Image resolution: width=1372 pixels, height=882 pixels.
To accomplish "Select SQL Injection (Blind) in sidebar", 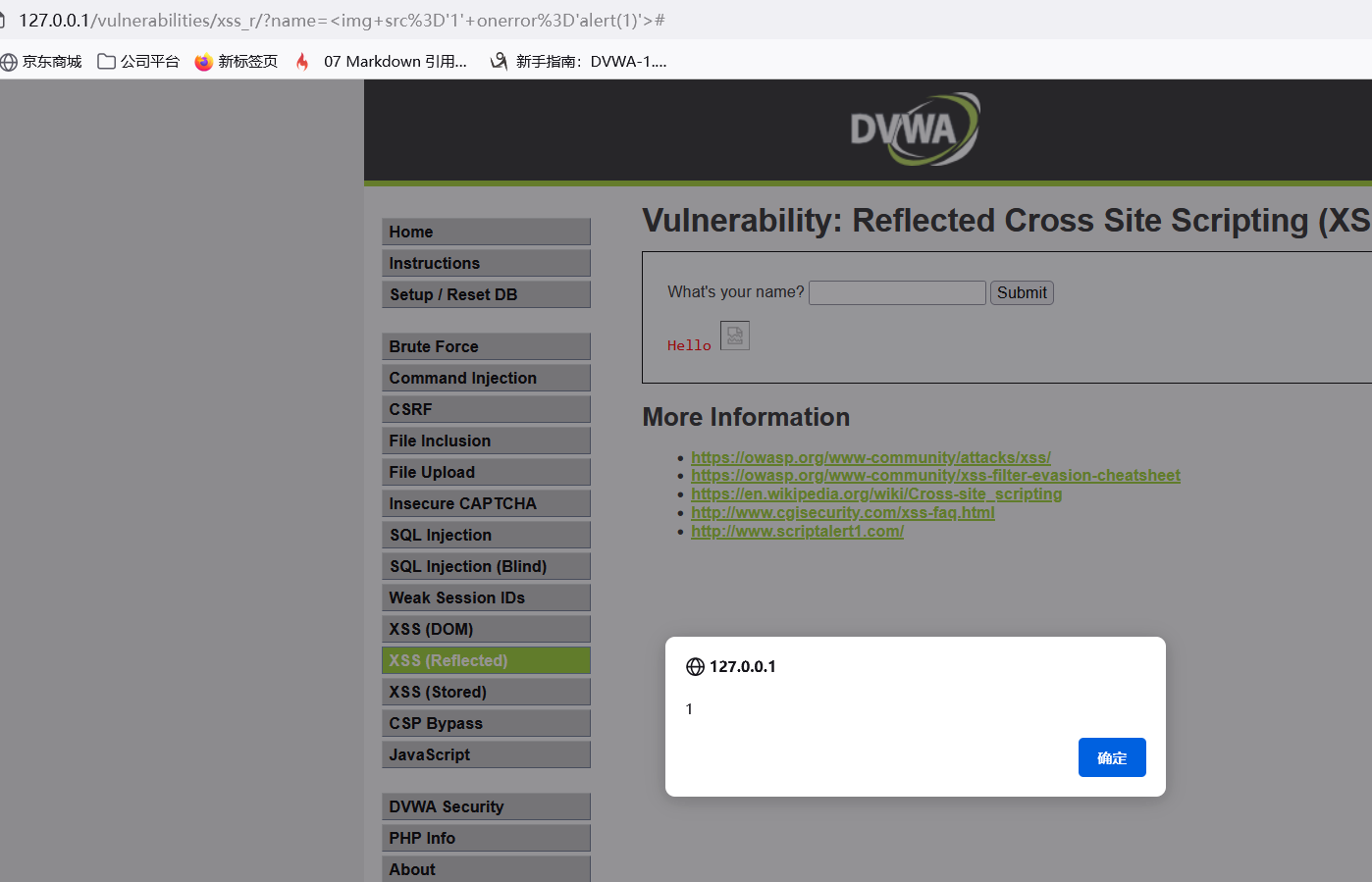I will point(486,566).
